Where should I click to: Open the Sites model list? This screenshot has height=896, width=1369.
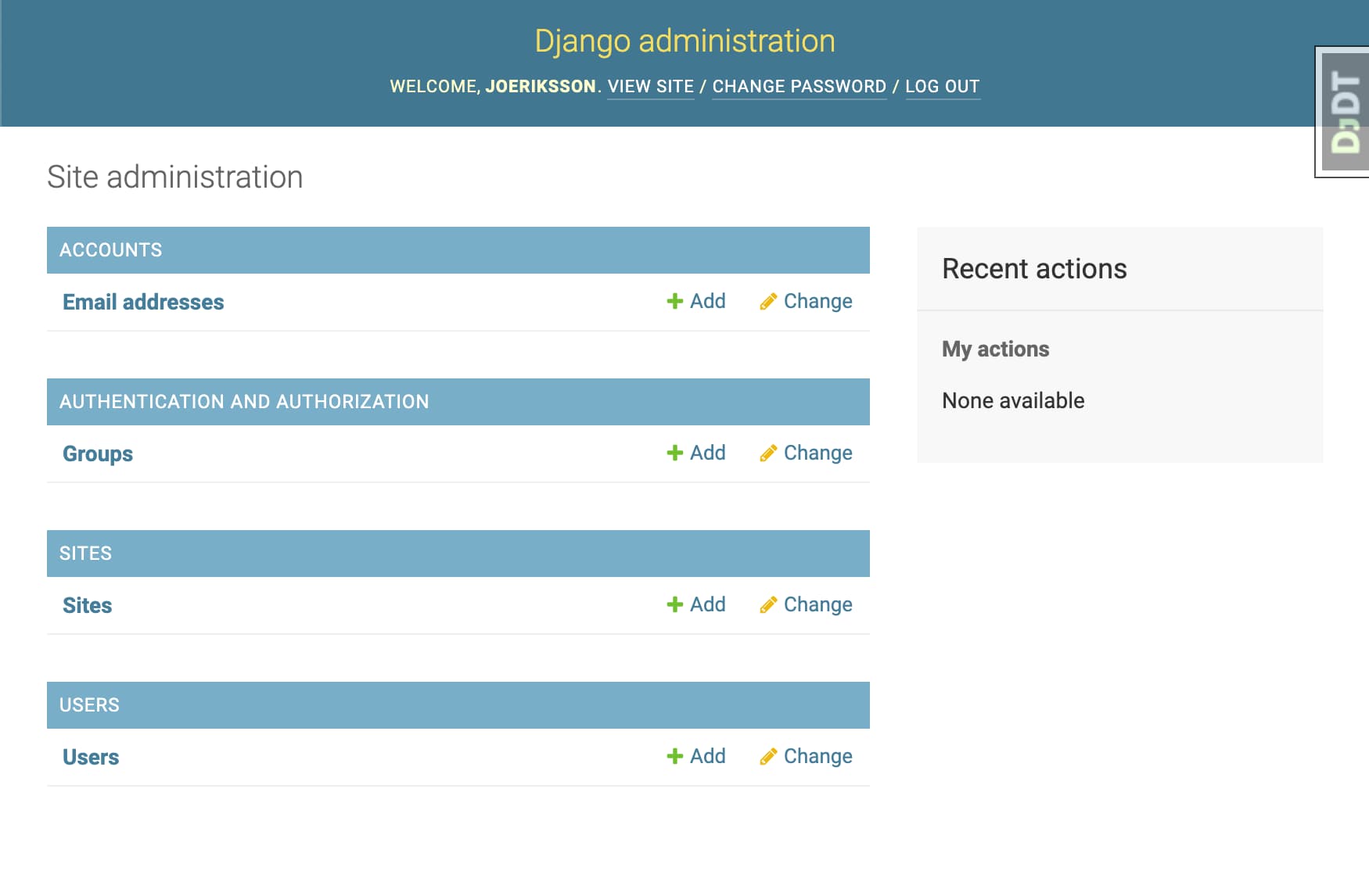point(87,605)
